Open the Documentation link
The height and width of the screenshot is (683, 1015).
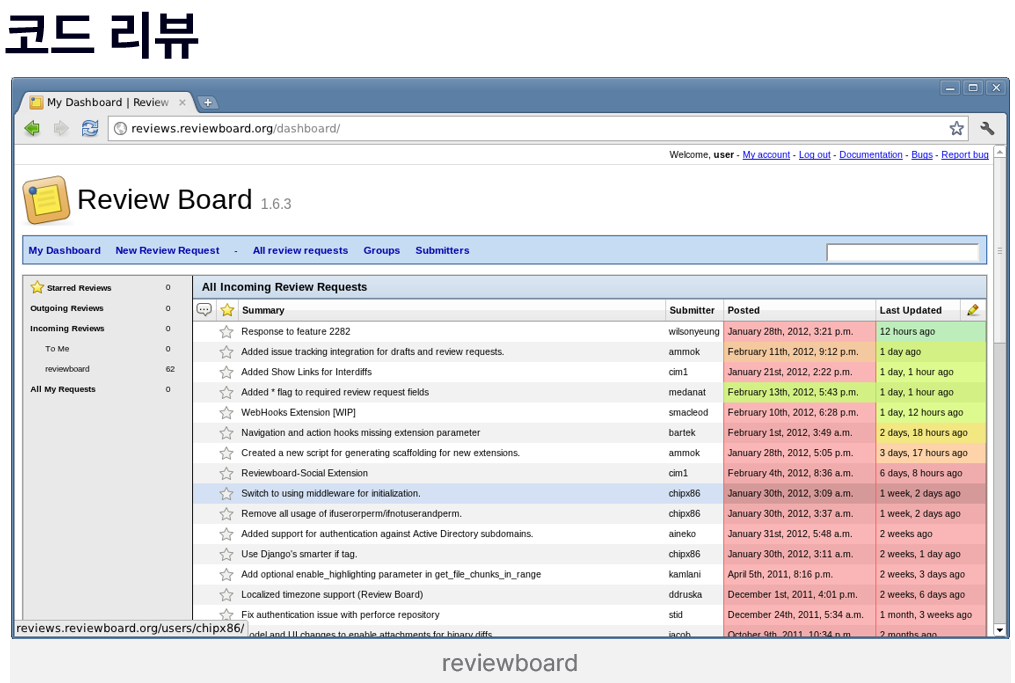click(871, 155)
